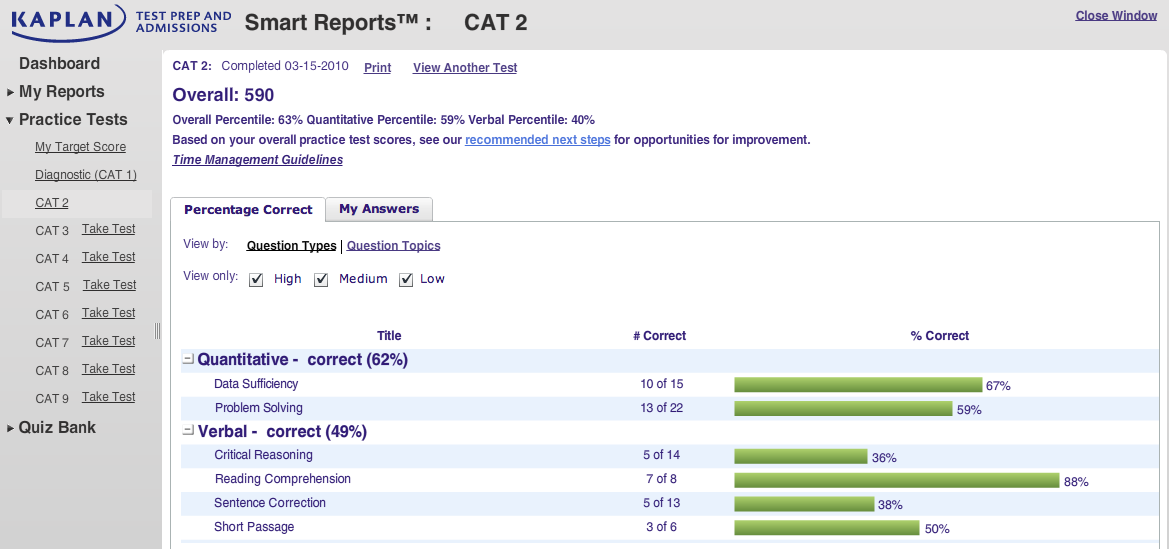The image size is (1169, 549).
Task: Click the 'CAT 3' sidebar label
Action: [x=51, y=230]
